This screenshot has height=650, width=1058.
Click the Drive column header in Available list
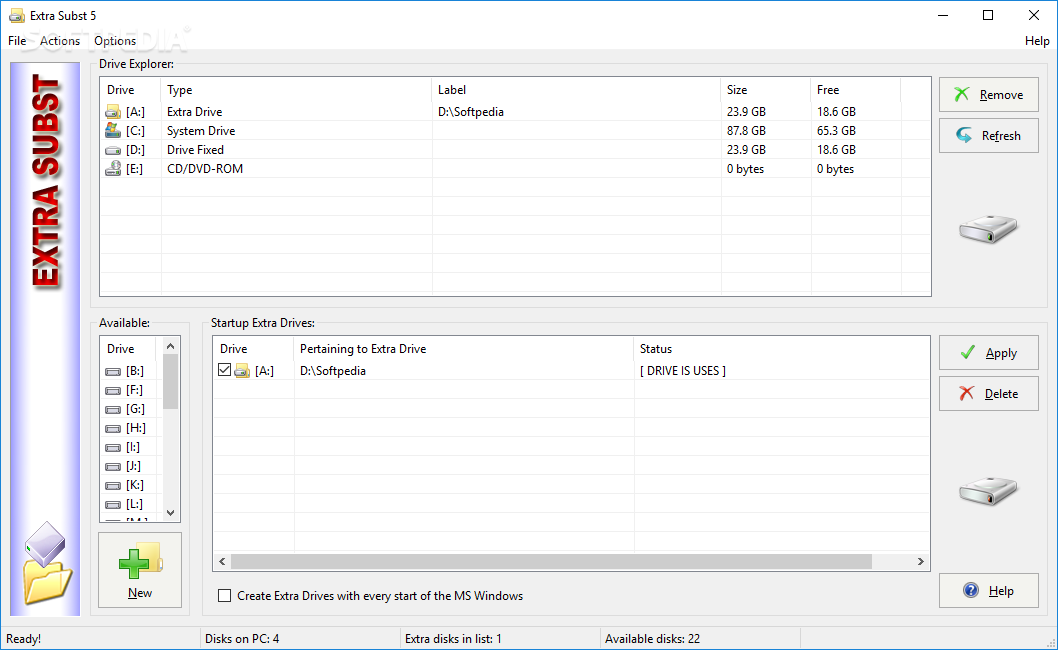pos(128,349)
